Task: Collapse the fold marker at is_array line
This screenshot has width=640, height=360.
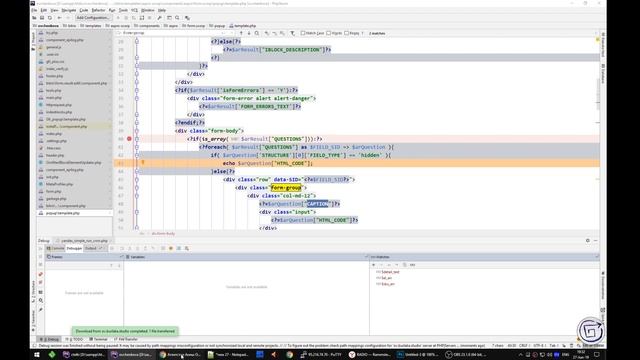Action: 137,139
